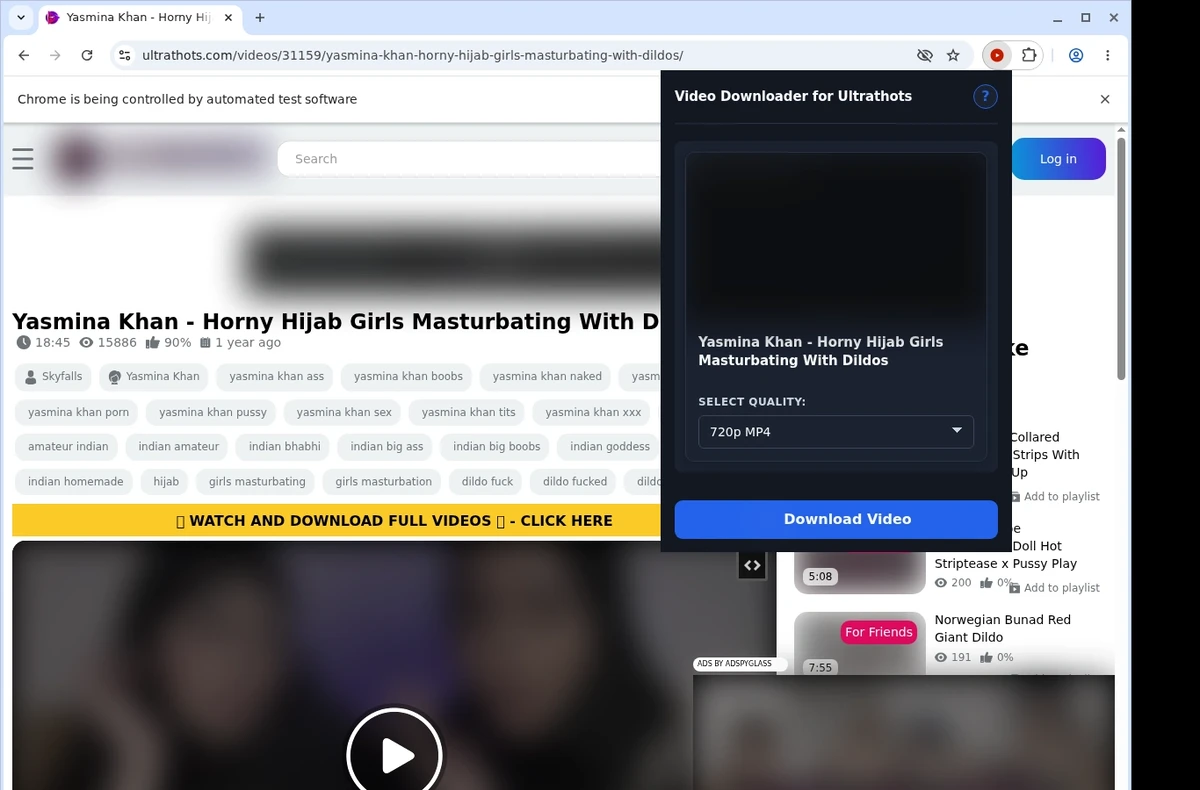This screenshot has width=1200, height=790.
Task: Open the embed code icon
Action: (752, 565)
